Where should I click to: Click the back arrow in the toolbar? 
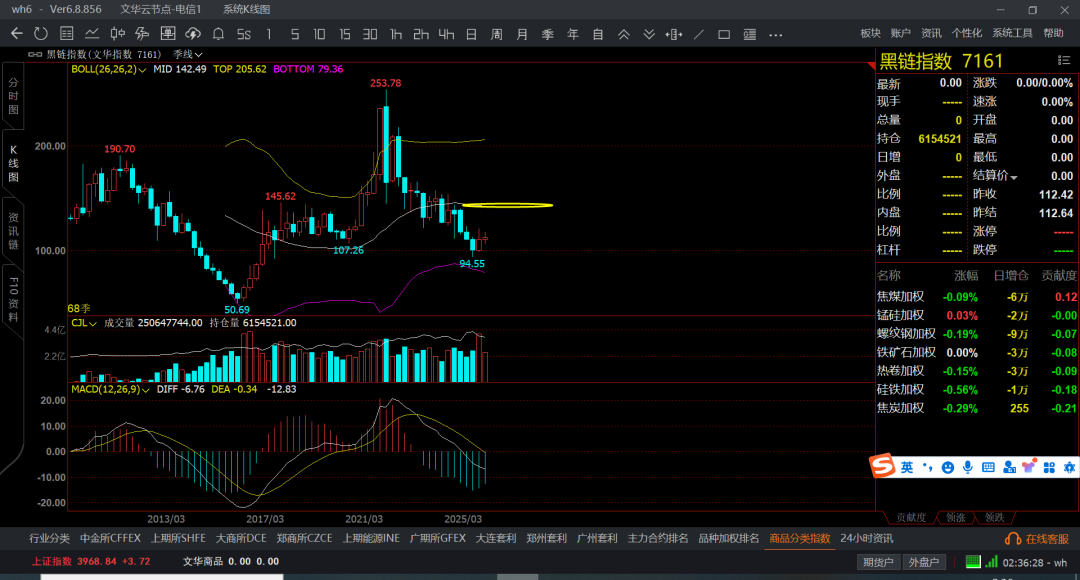point(17,33)
